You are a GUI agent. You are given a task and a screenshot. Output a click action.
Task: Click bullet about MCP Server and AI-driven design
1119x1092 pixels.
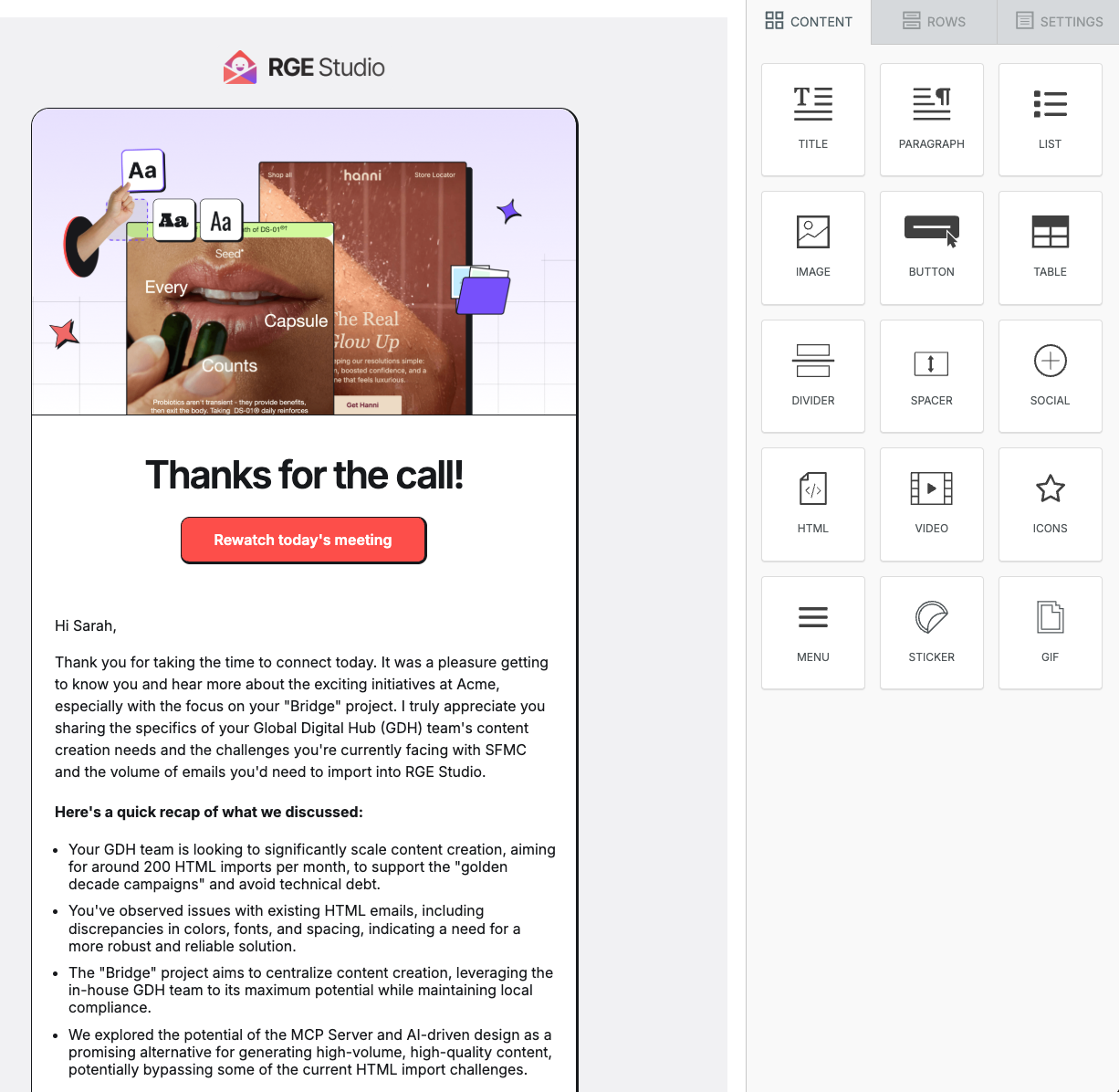pyautogui.click(x=310, y=1052)
